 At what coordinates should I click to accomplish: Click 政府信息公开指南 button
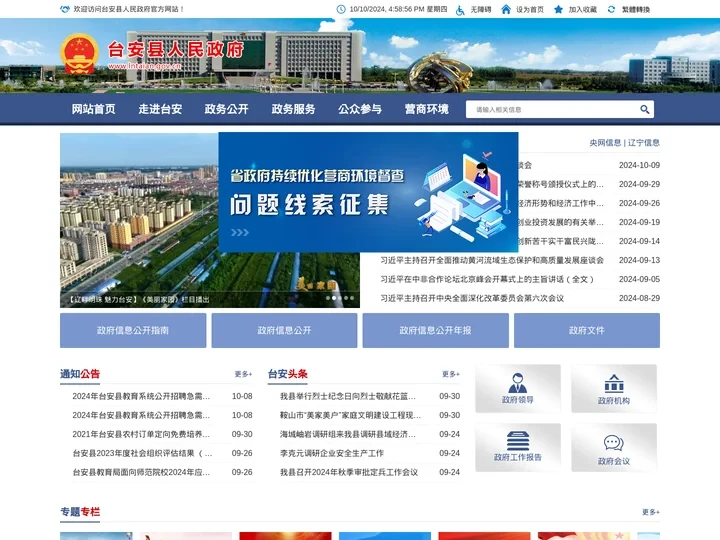(x=133, y=330)
